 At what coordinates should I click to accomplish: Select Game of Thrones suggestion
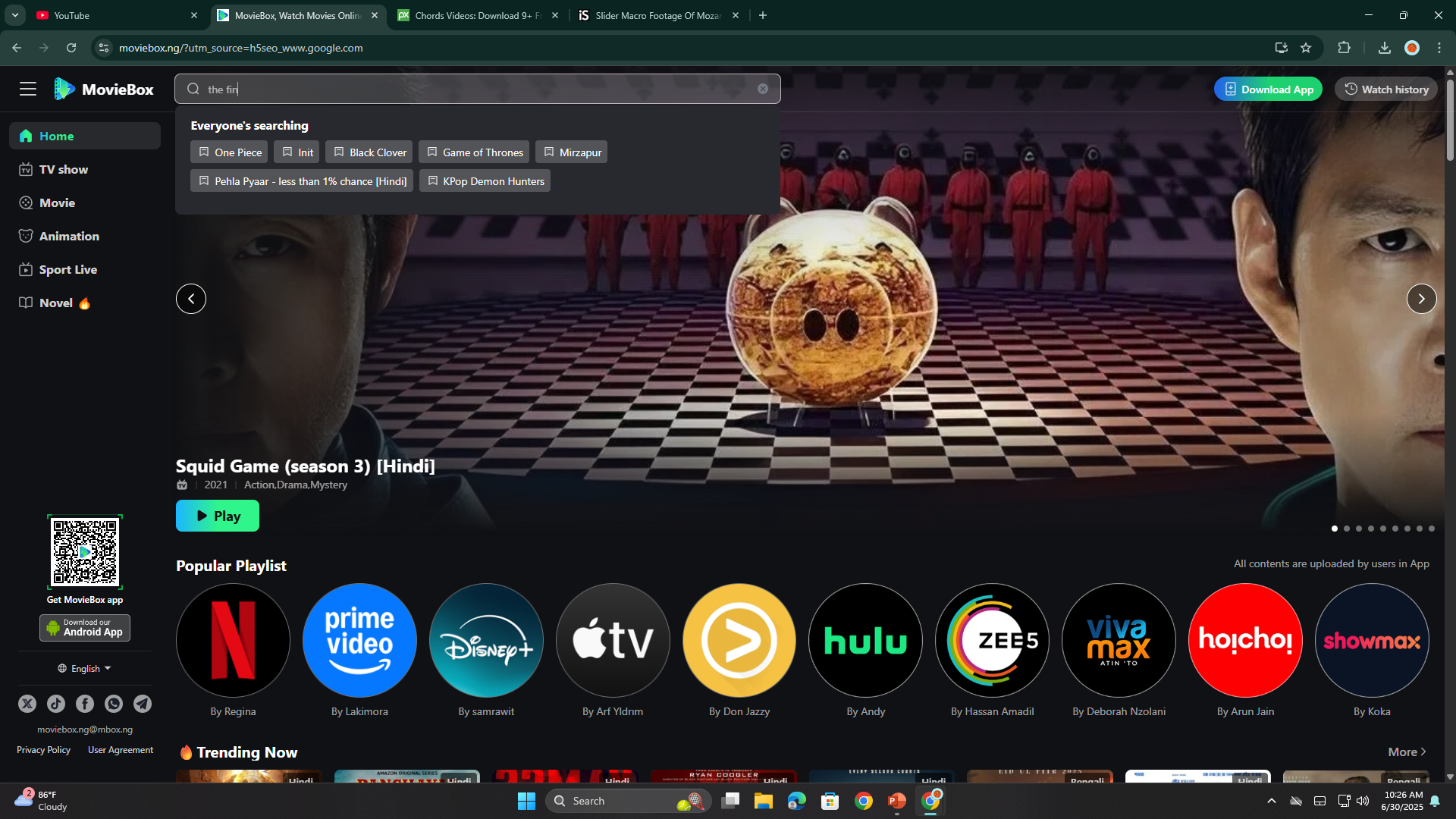pyautogui.click(x=474, y=152)
